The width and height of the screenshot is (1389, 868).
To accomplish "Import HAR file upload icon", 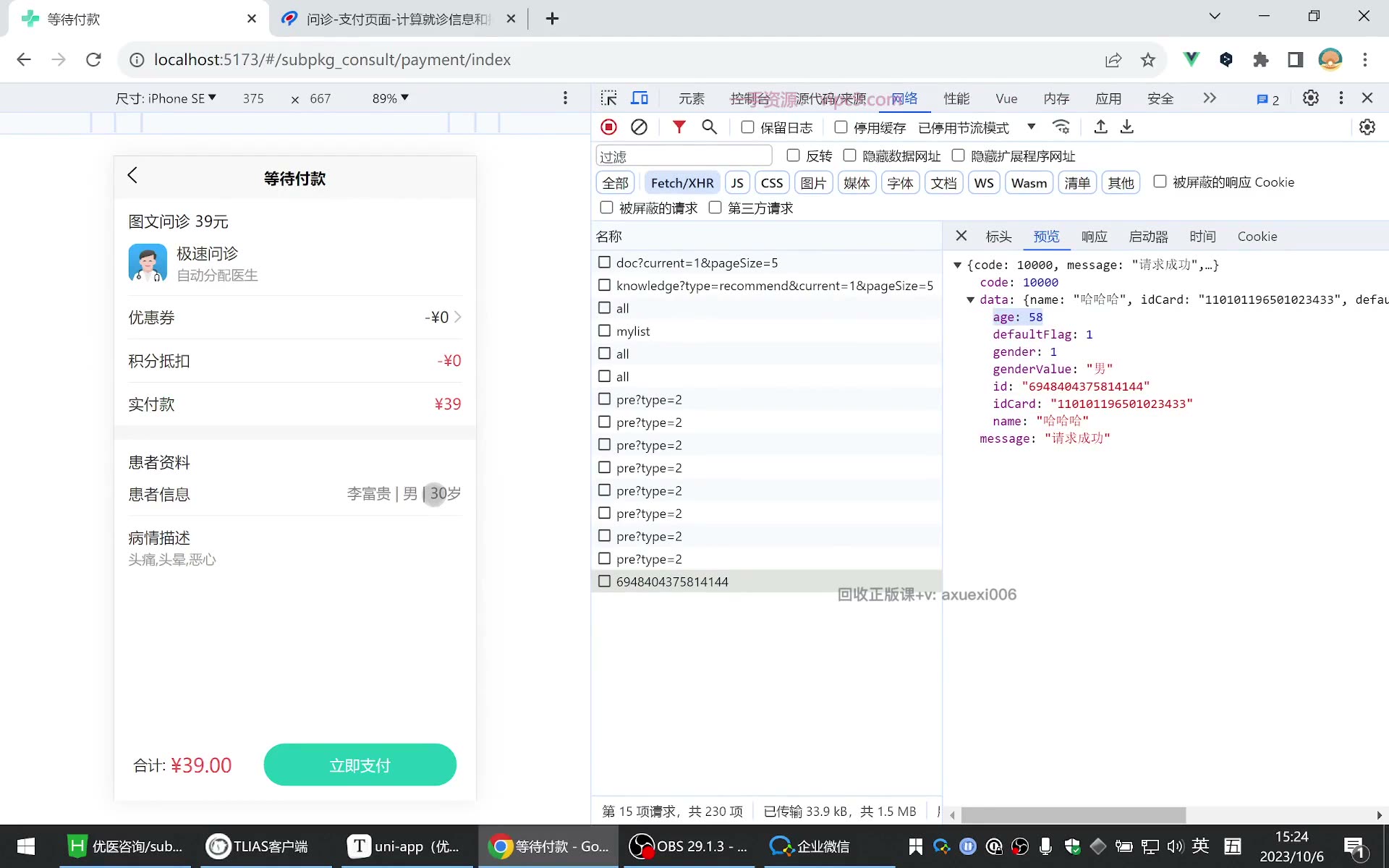I will point(1100,127).
